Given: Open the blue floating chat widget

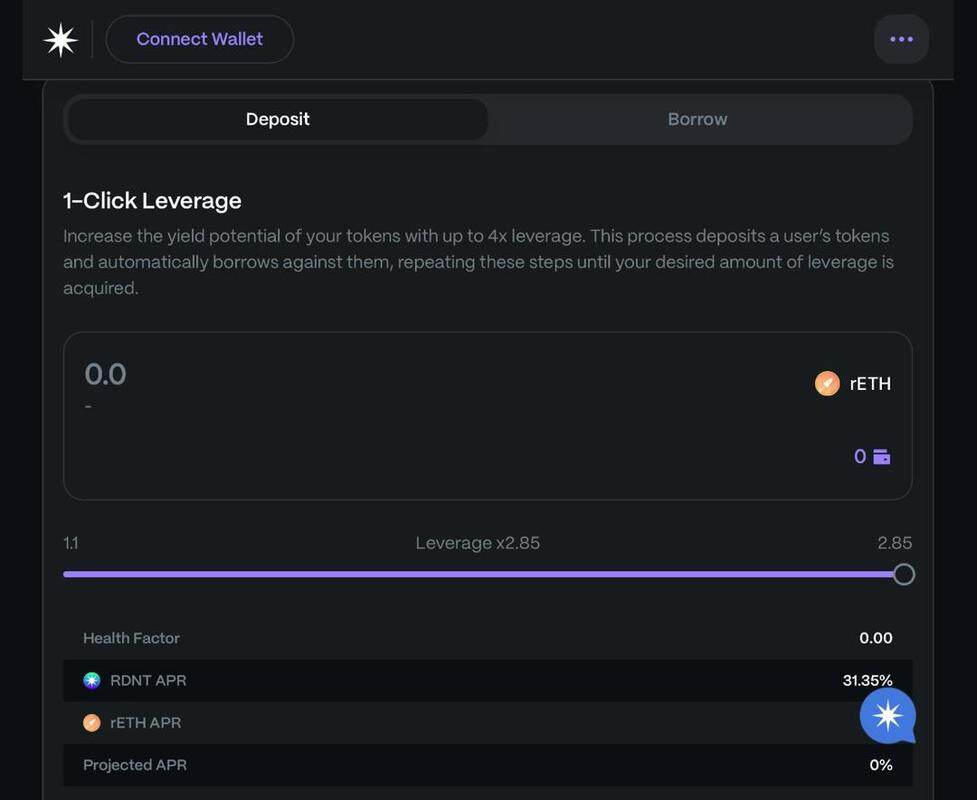Looking at the screenshot, I should click(887, 716).
